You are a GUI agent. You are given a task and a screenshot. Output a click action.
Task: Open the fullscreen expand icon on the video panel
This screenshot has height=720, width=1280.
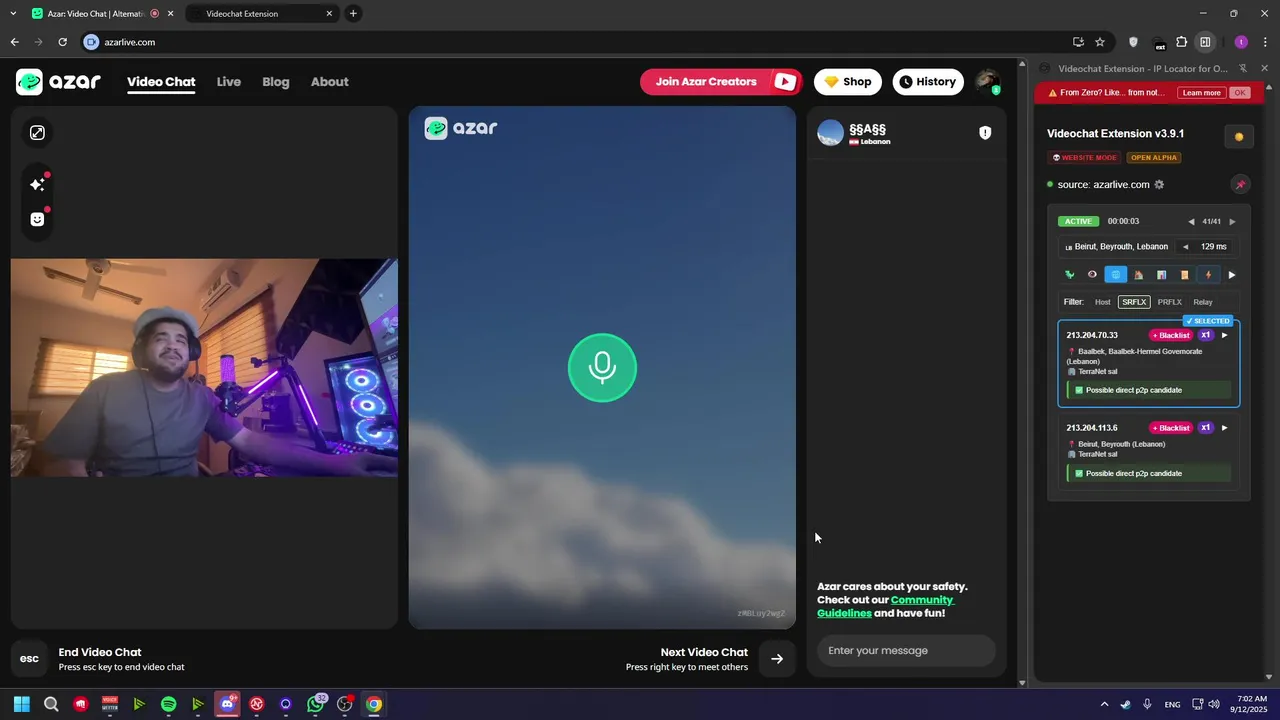pos(37,133)
